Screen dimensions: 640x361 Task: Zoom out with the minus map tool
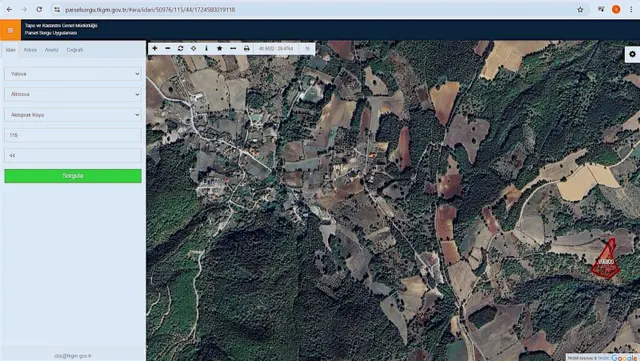click(x=168, y=48)
